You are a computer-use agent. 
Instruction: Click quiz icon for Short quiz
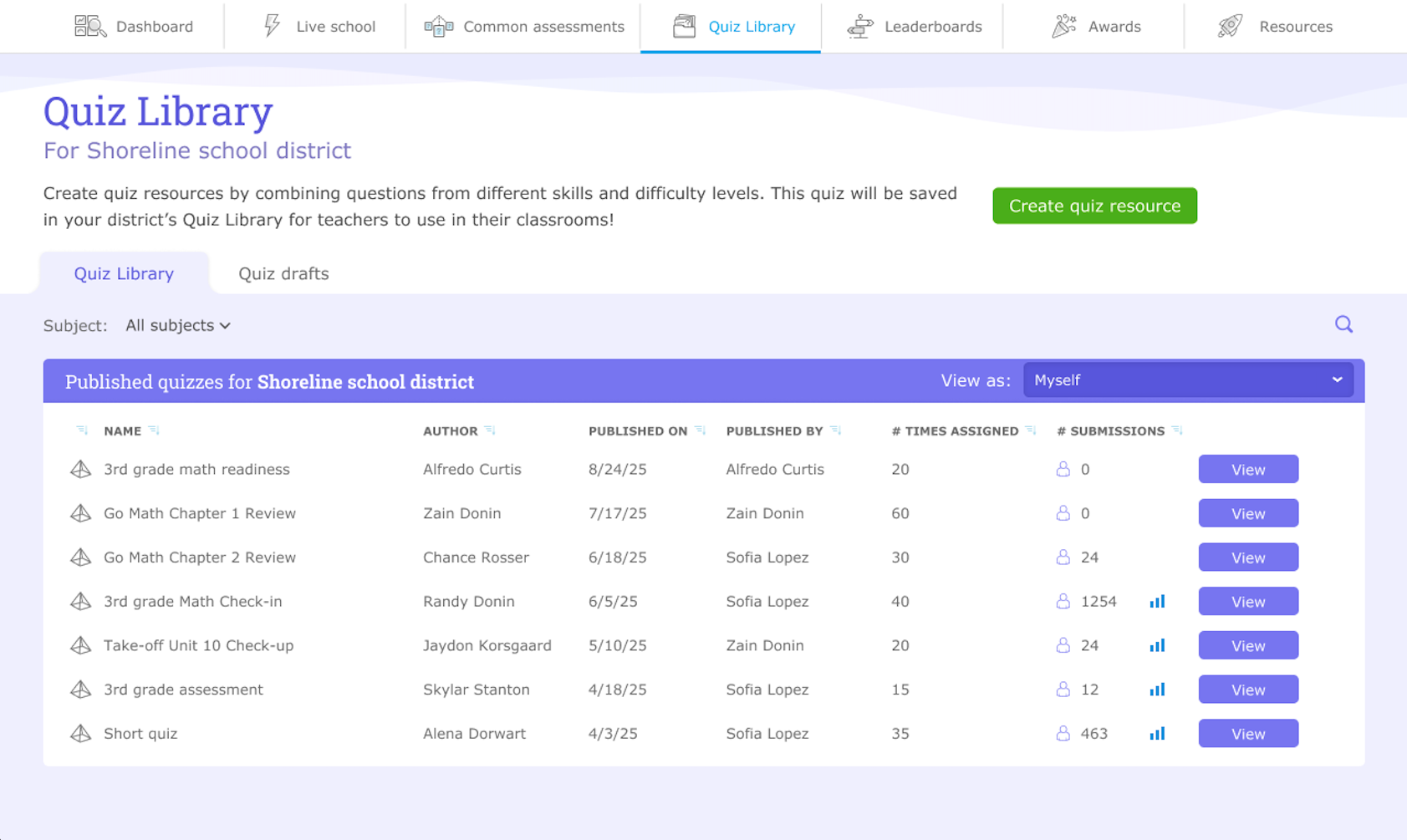click(x=80, y=733)
